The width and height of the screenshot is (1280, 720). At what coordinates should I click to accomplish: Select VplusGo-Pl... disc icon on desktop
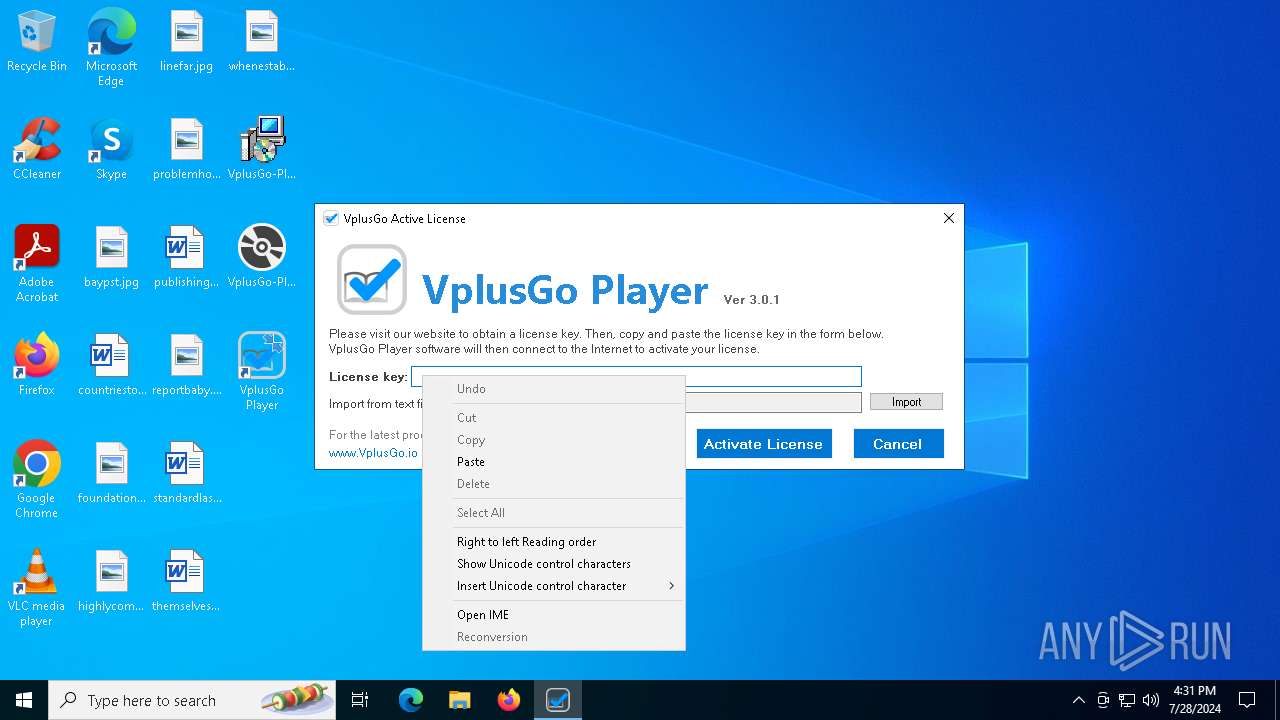(261, 258)
